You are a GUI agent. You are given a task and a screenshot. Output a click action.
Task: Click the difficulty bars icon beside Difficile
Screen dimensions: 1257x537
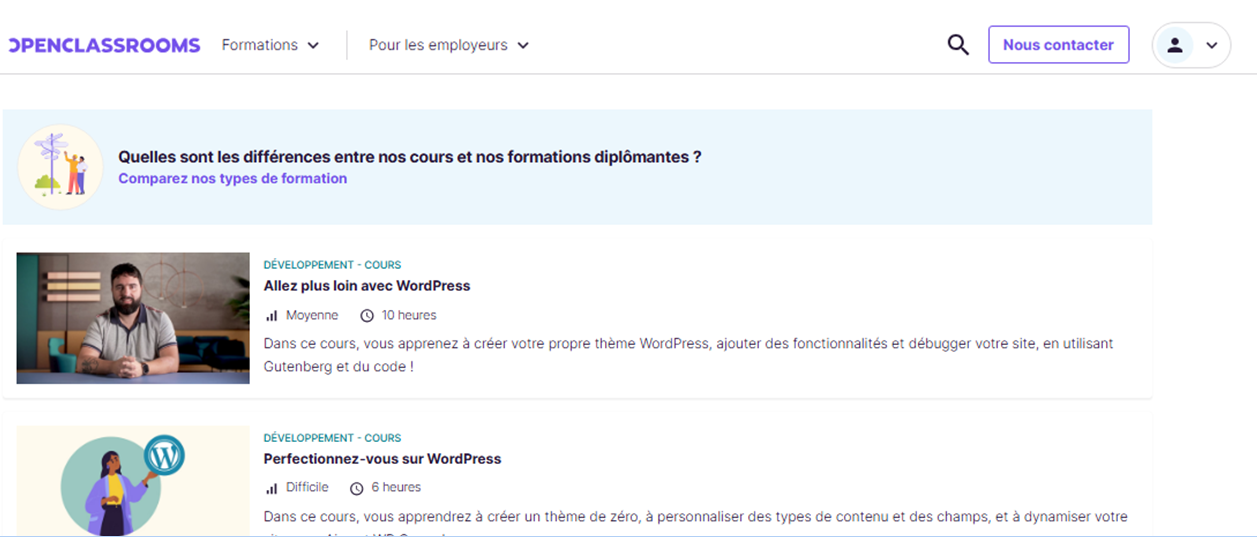(x=271, y=488)
